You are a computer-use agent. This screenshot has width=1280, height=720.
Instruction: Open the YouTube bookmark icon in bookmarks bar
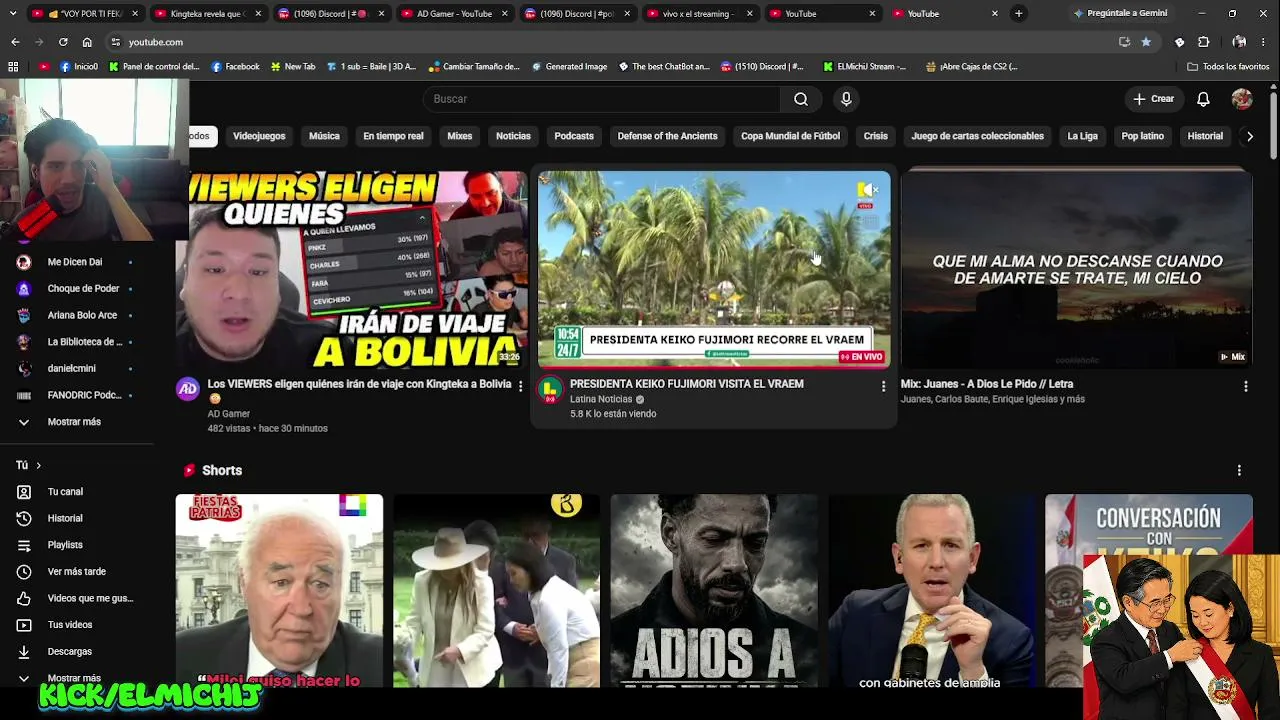pyautogui.click(x=44, y=67)
